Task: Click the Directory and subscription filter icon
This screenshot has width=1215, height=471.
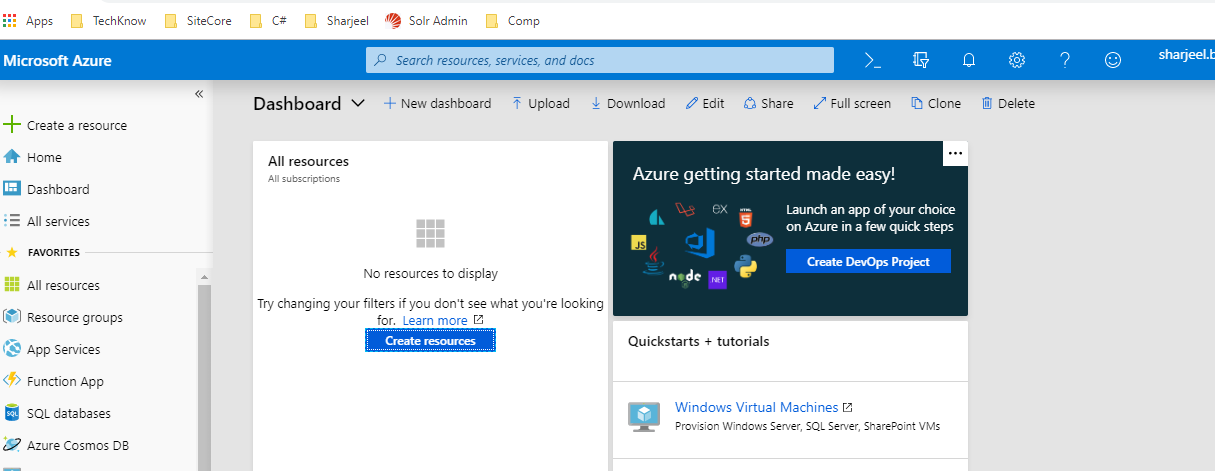Action: (x=921, y=60)
